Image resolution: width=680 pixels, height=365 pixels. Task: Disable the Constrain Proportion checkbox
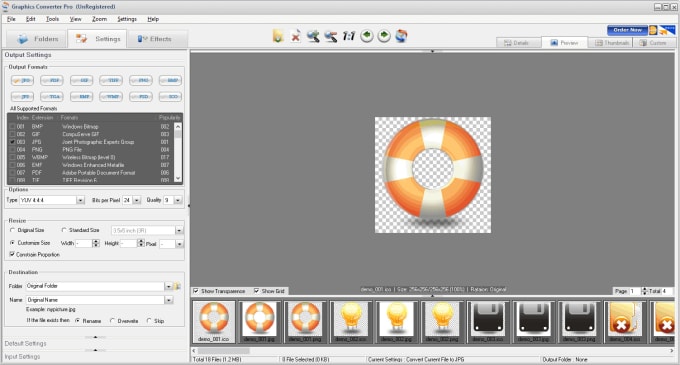tap(12, 254)
